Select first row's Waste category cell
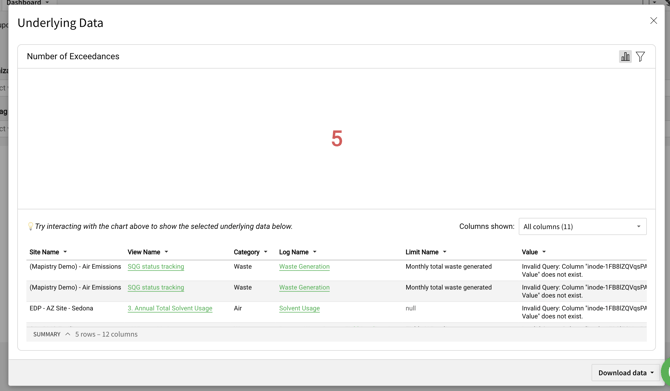 [x=243, y=267]
